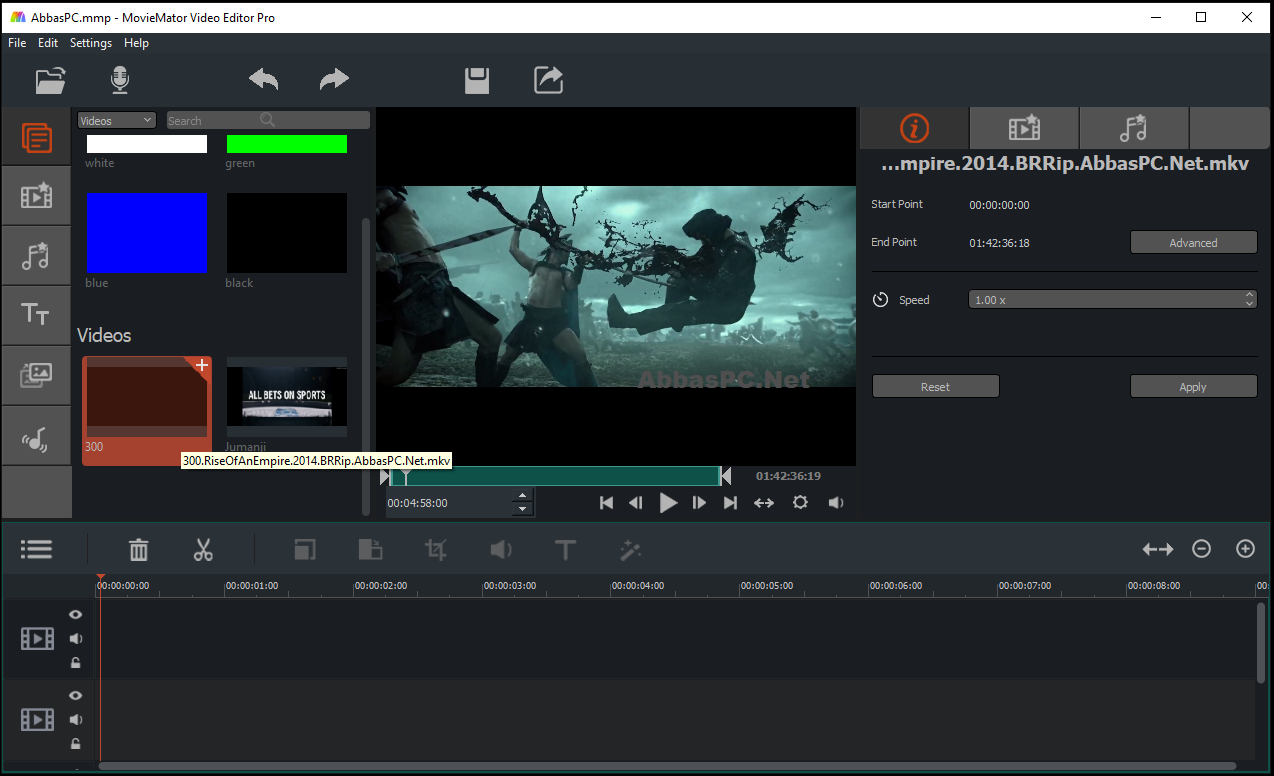This screenshot has width=1274, height=776.
Task: Open the Speed 1.00 x dropdown
Action: [x=1113, y=300]
